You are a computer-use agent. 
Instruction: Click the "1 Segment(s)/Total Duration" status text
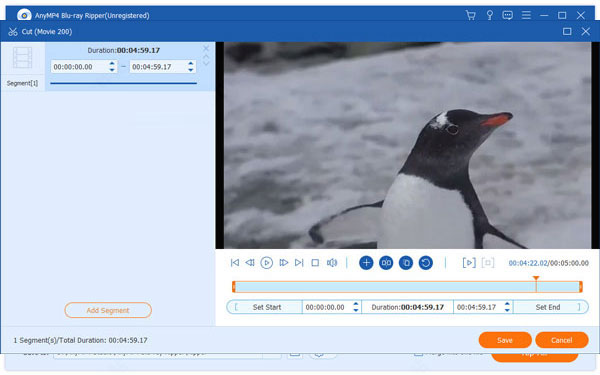coord(80,340)
